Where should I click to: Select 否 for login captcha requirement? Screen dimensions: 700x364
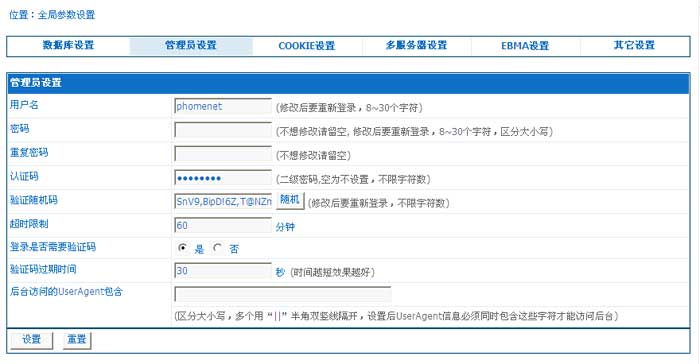click(x=217, y=247)
